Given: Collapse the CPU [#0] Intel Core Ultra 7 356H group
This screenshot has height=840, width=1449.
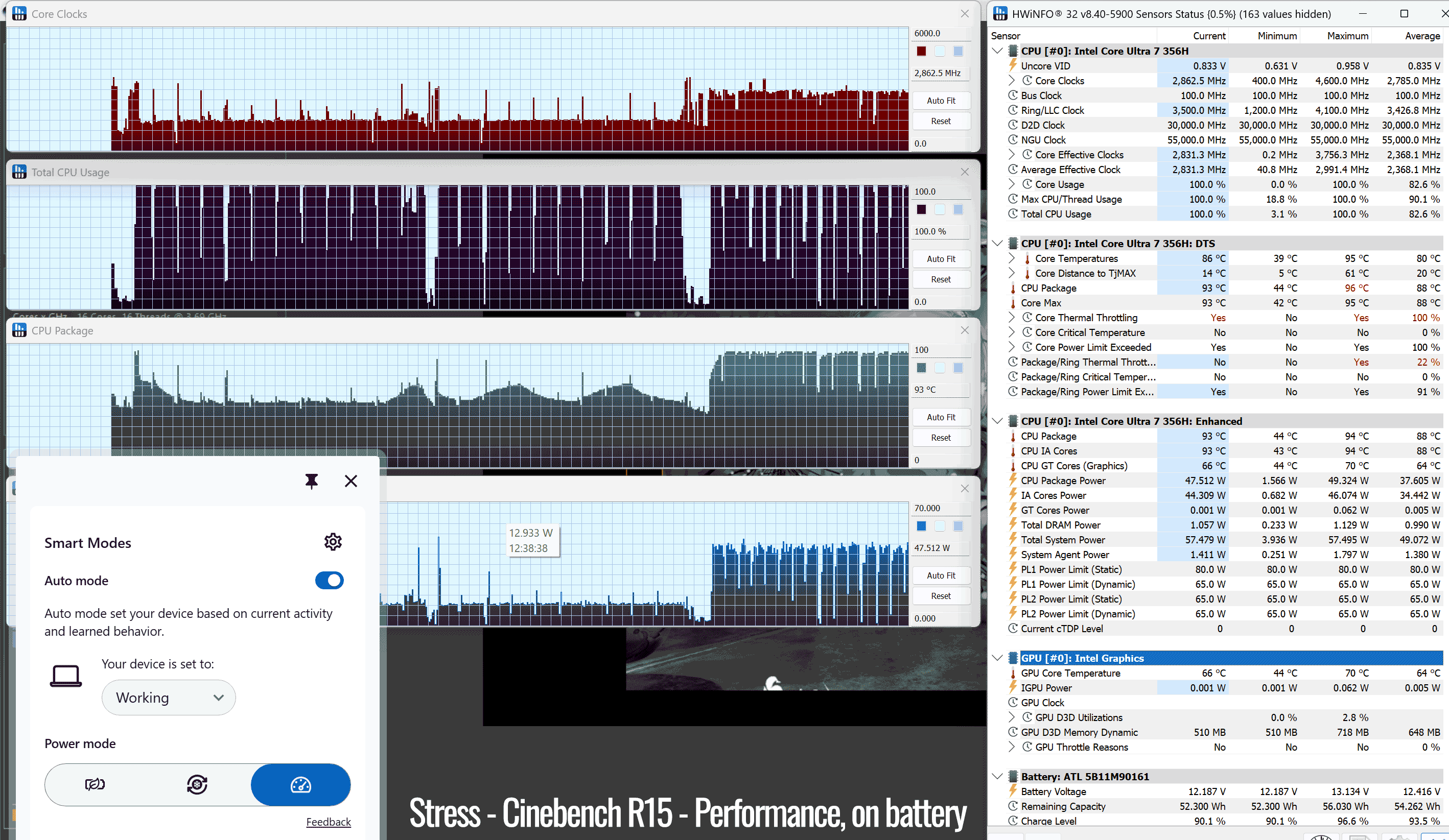Looking at the screenshot, I should [998, 51].
